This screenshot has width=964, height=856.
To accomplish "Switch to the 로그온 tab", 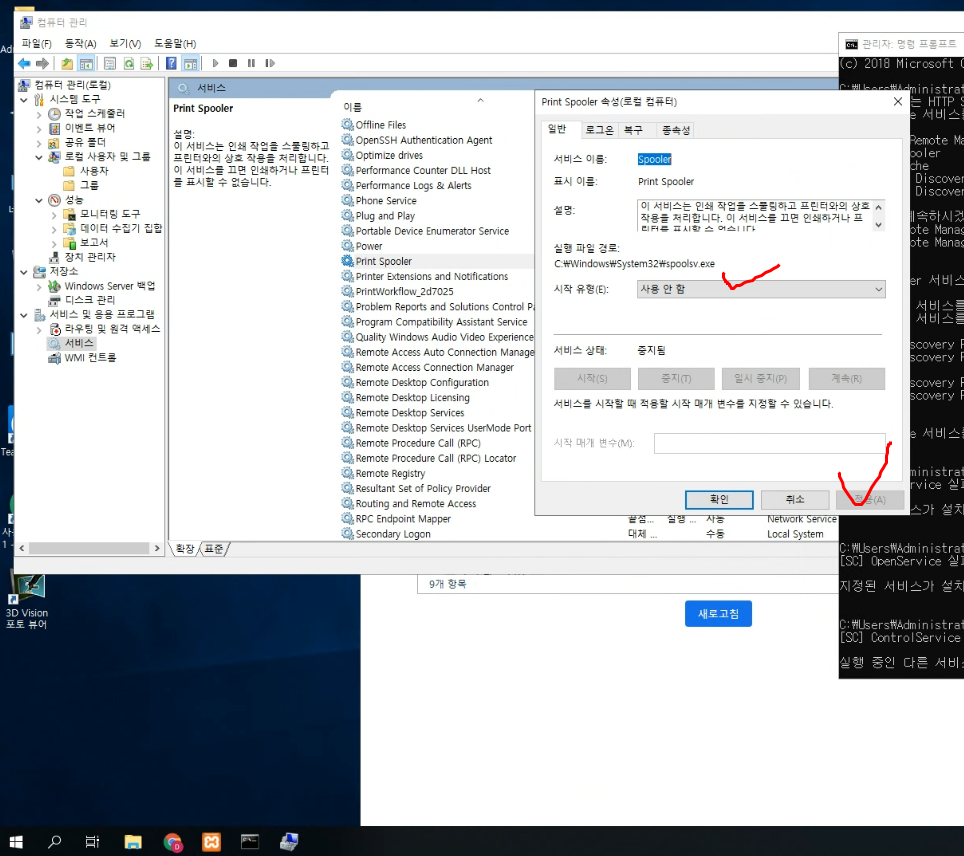I will 599,130.
